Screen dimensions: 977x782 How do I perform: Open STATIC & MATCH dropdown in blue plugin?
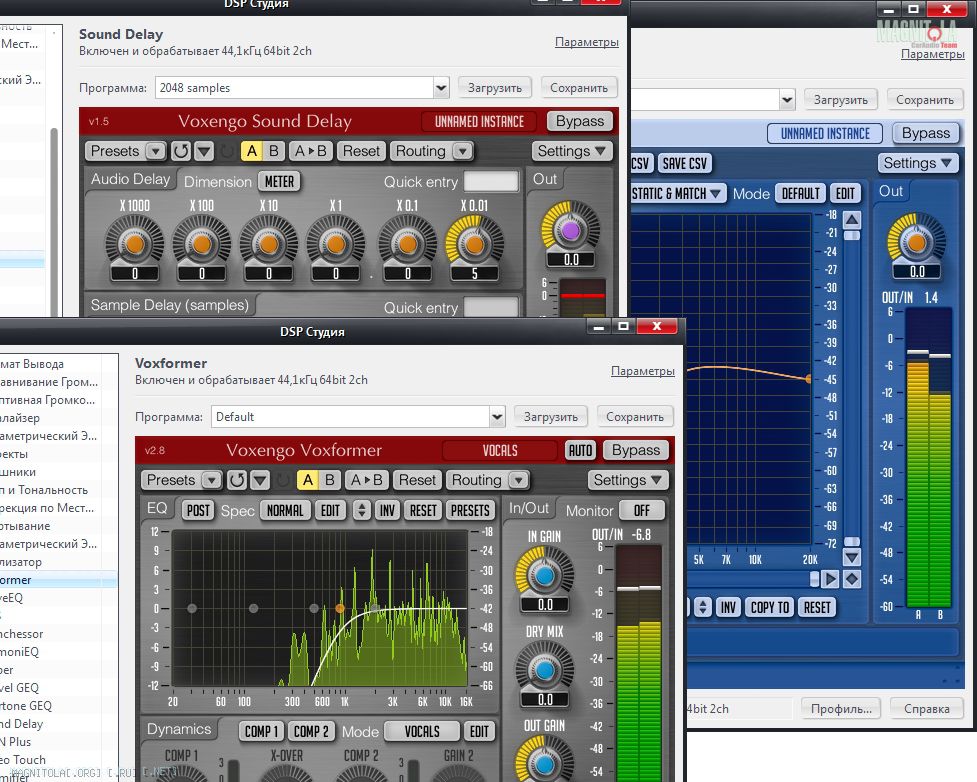(x=676, y=194)
